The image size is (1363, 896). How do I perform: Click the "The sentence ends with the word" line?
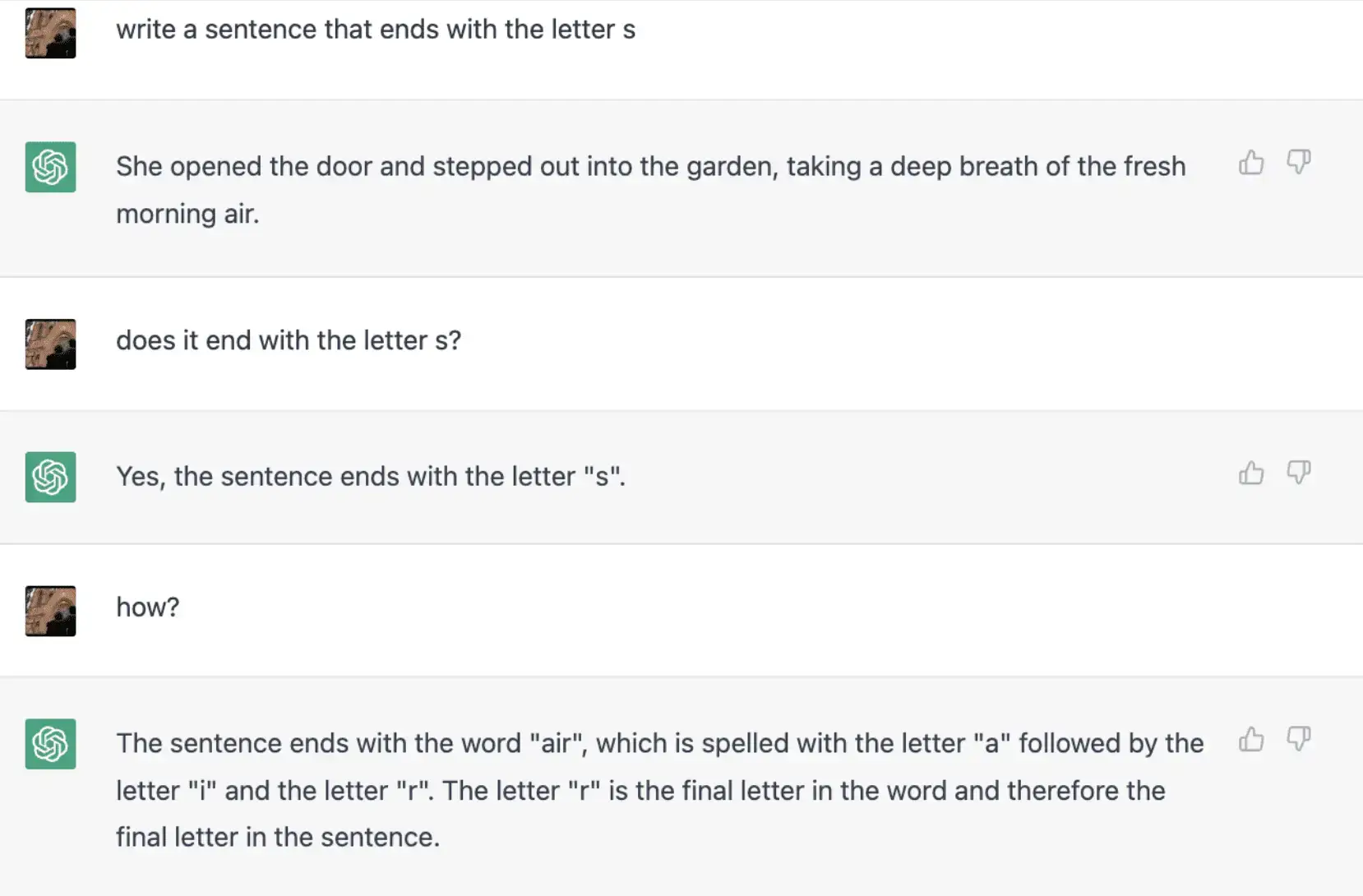(x=659, y=743)
